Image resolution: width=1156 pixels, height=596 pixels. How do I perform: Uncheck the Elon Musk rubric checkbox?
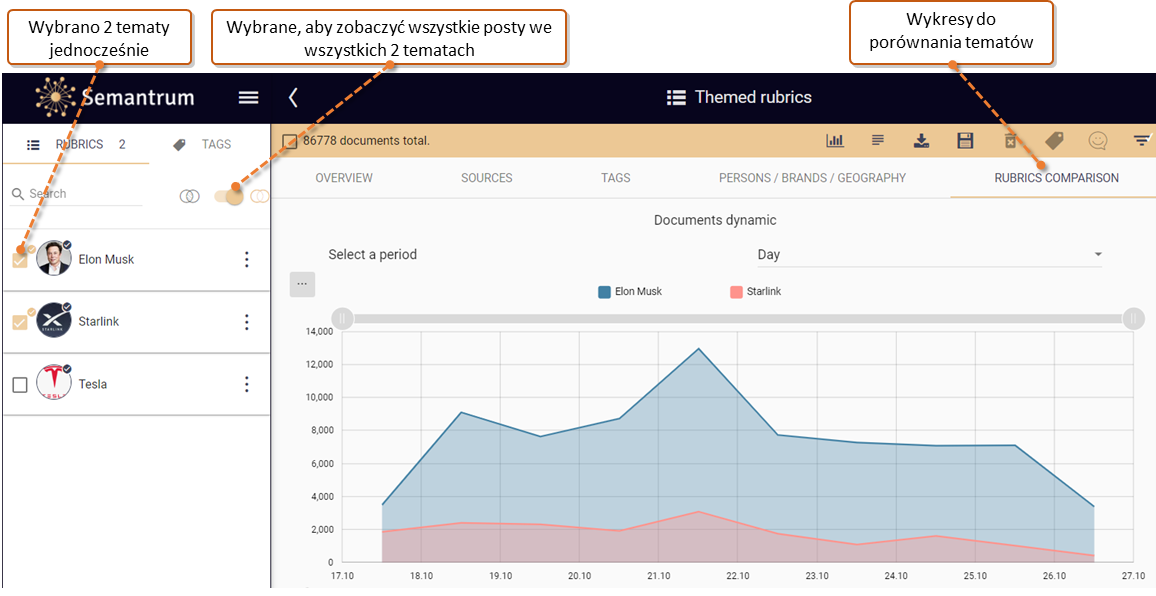[x=20, y=260]
